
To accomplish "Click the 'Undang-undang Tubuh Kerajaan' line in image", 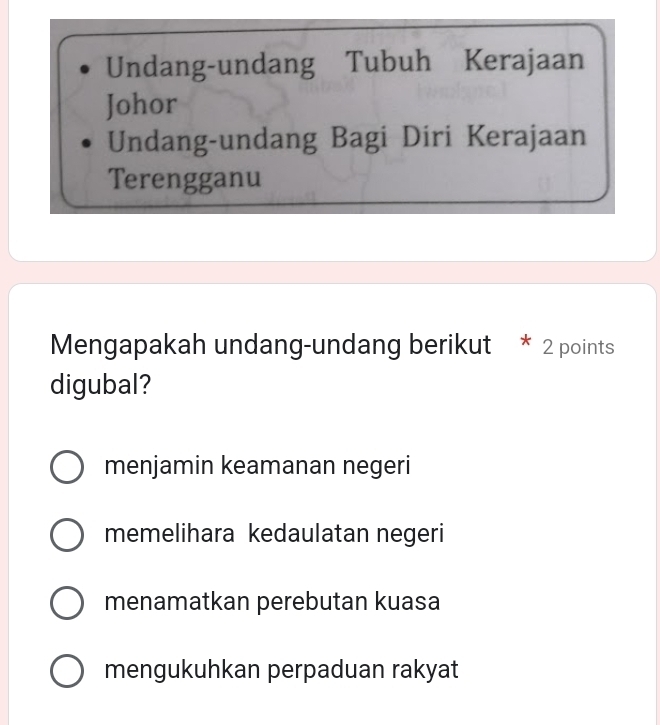I will pyautogui.click(x=345, y=64).
